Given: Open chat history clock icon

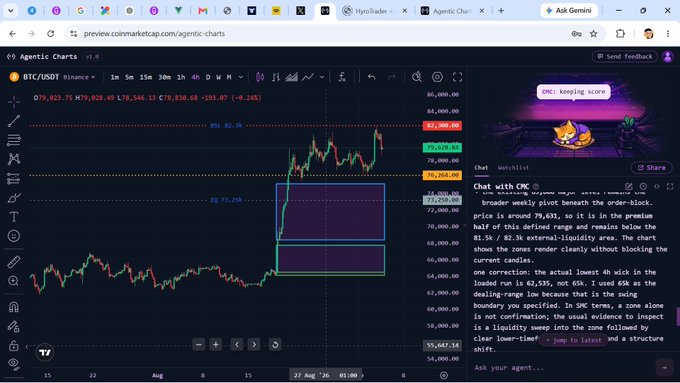Looking at the screenshot, I should click(643, 187).
